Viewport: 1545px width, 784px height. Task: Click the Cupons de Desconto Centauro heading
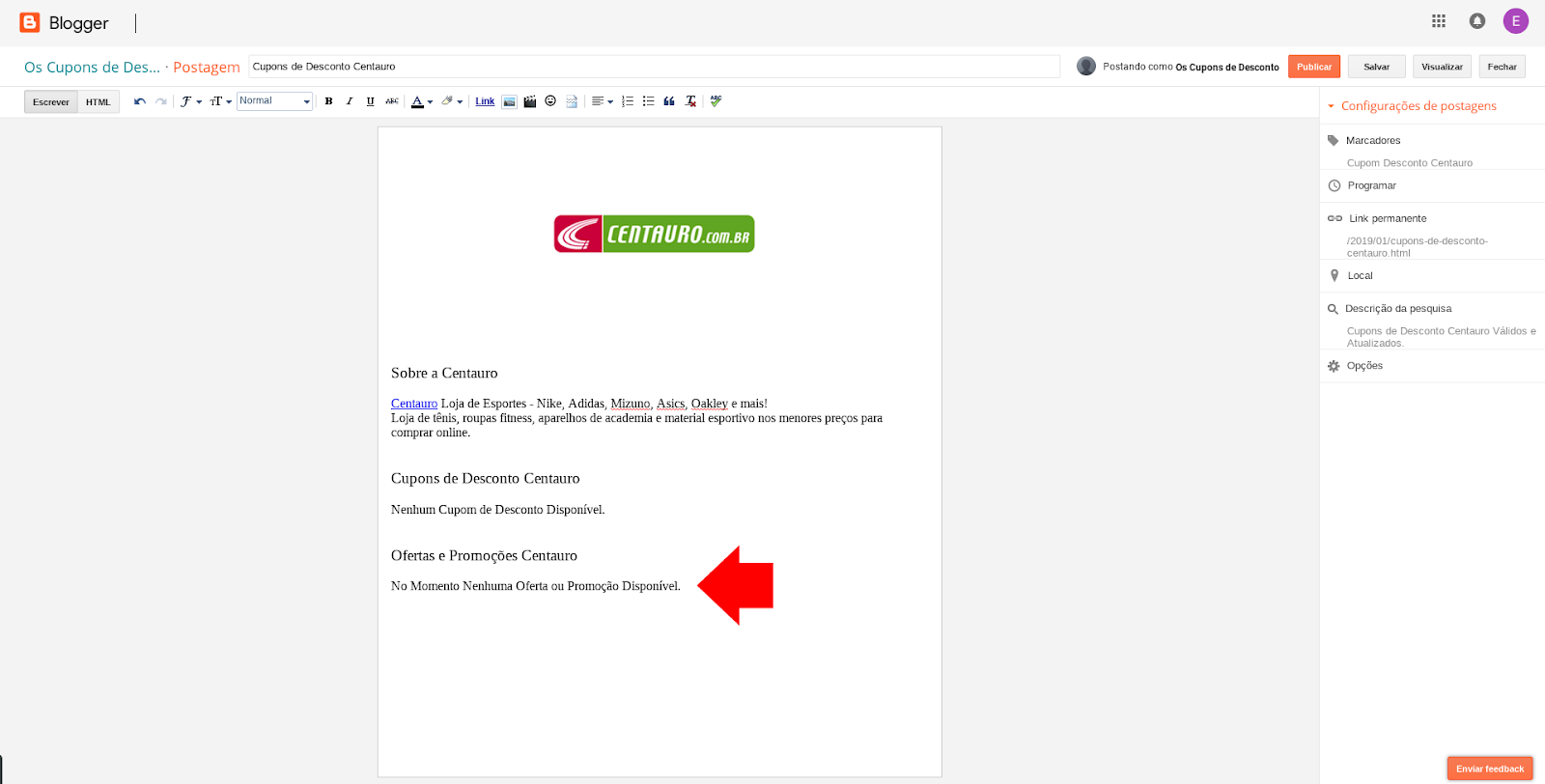tap(485, 478)
